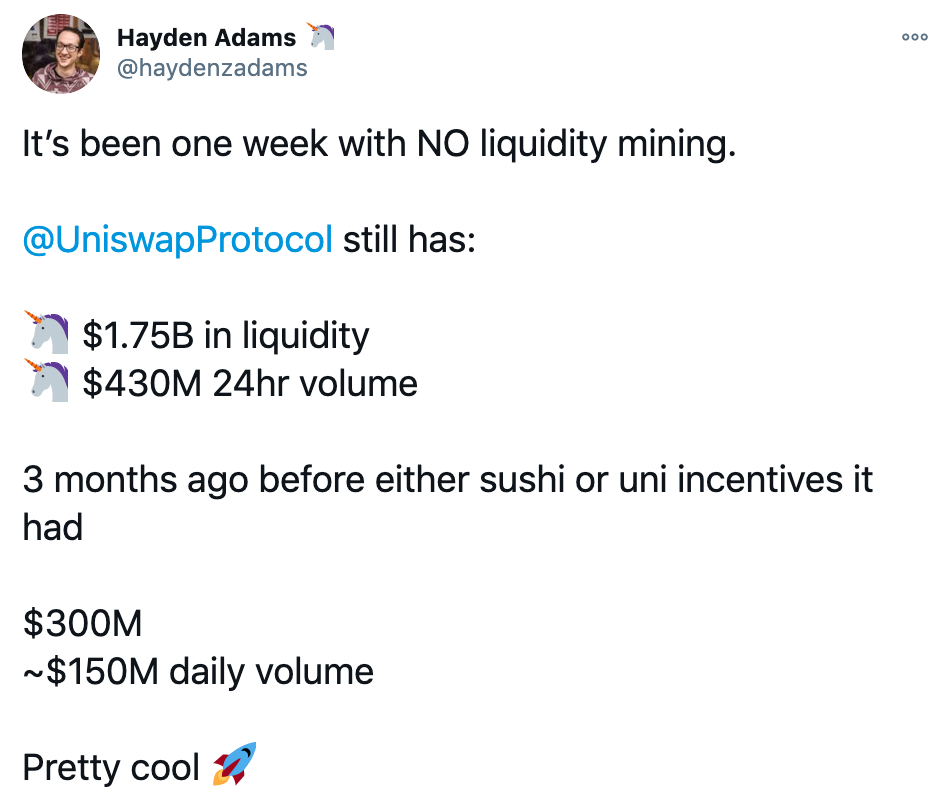This screenshot has width=940, height=804.
Task: Click the text '$1.75B in liquidity'
Action: coord(225,336)
